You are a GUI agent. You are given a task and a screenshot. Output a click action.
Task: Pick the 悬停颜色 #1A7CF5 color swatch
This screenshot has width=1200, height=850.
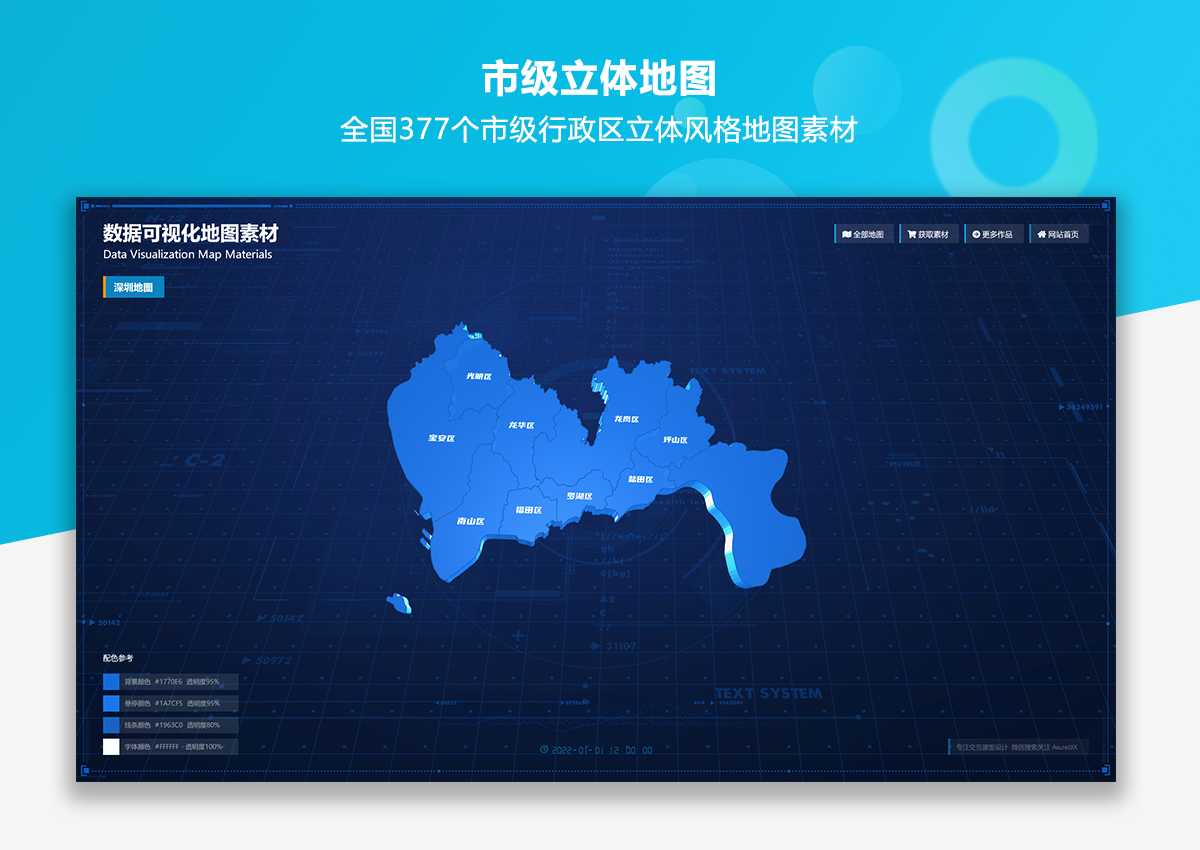111,704
